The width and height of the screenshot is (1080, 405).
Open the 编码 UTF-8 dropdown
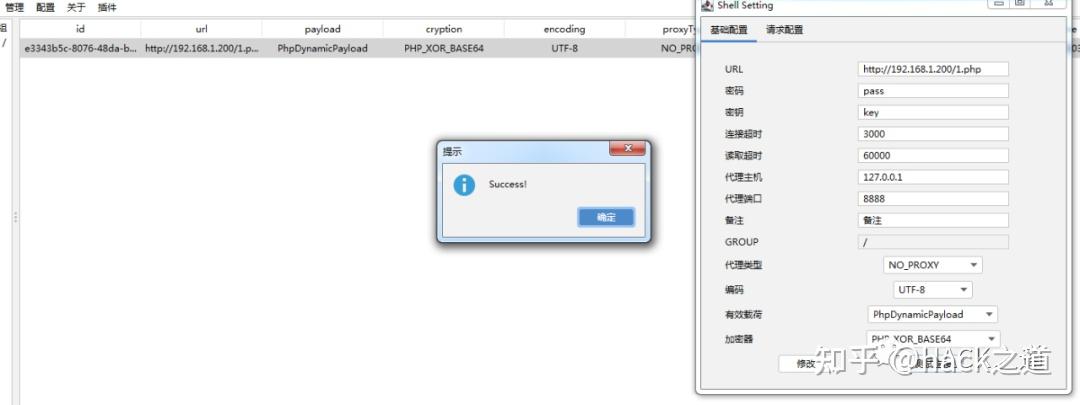(x=933, y=290)
